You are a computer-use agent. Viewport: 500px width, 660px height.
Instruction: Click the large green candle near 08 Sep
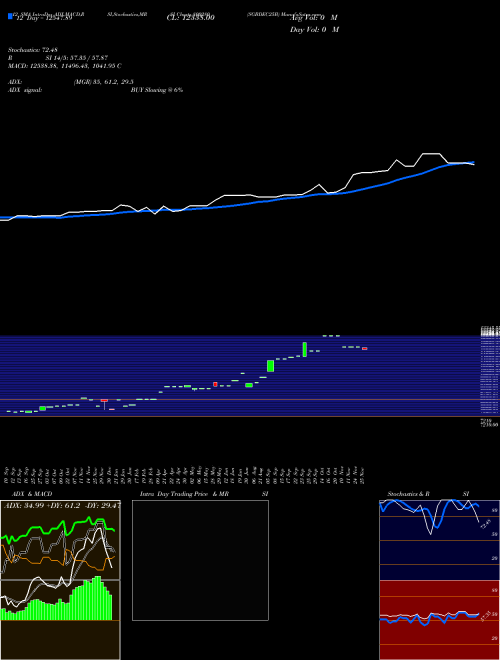[x=270, y=366]
